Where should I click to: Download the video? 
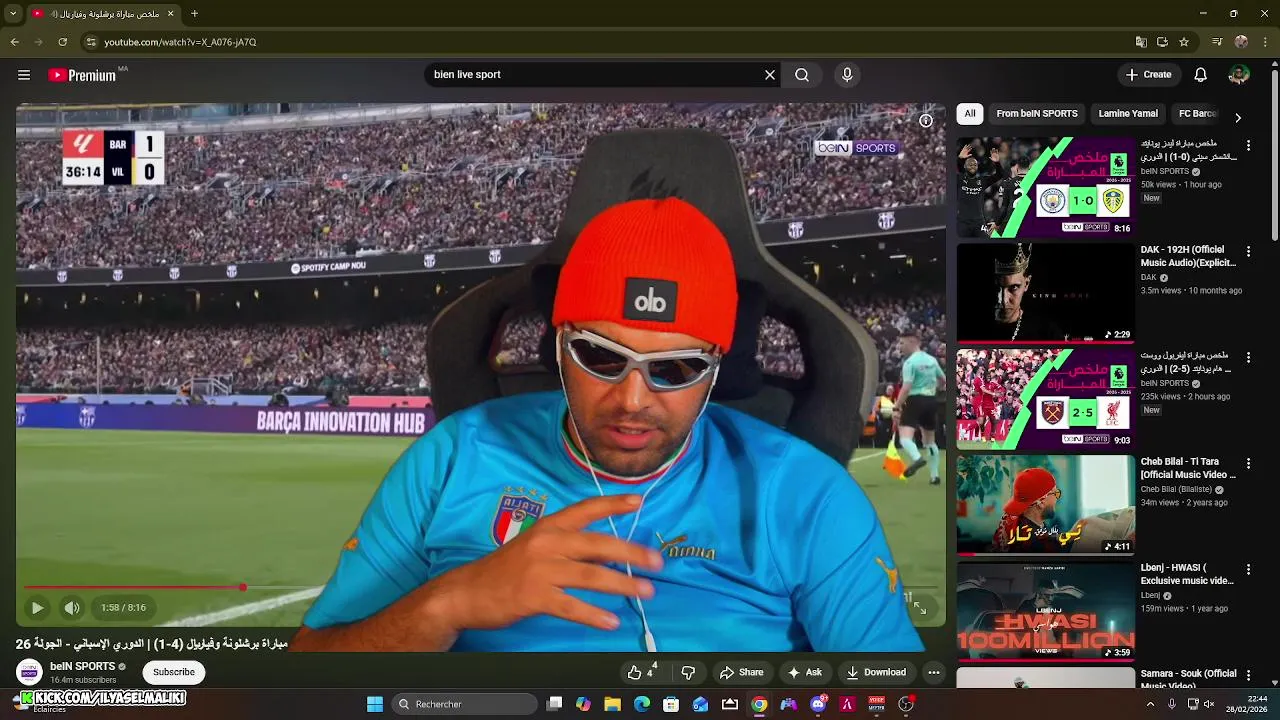[876, 672]
